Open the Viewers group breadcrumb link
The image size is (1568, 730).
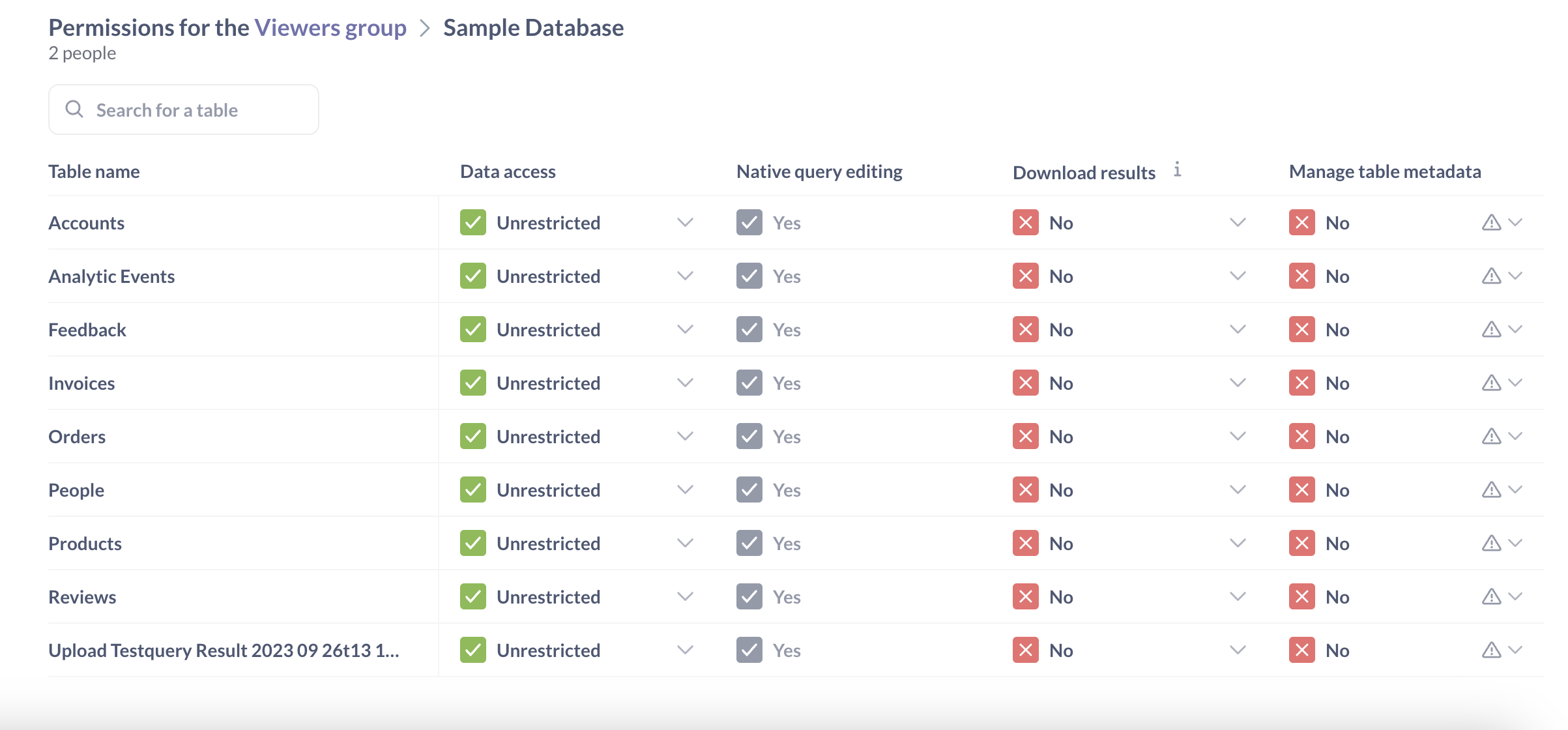coord(330,27)
